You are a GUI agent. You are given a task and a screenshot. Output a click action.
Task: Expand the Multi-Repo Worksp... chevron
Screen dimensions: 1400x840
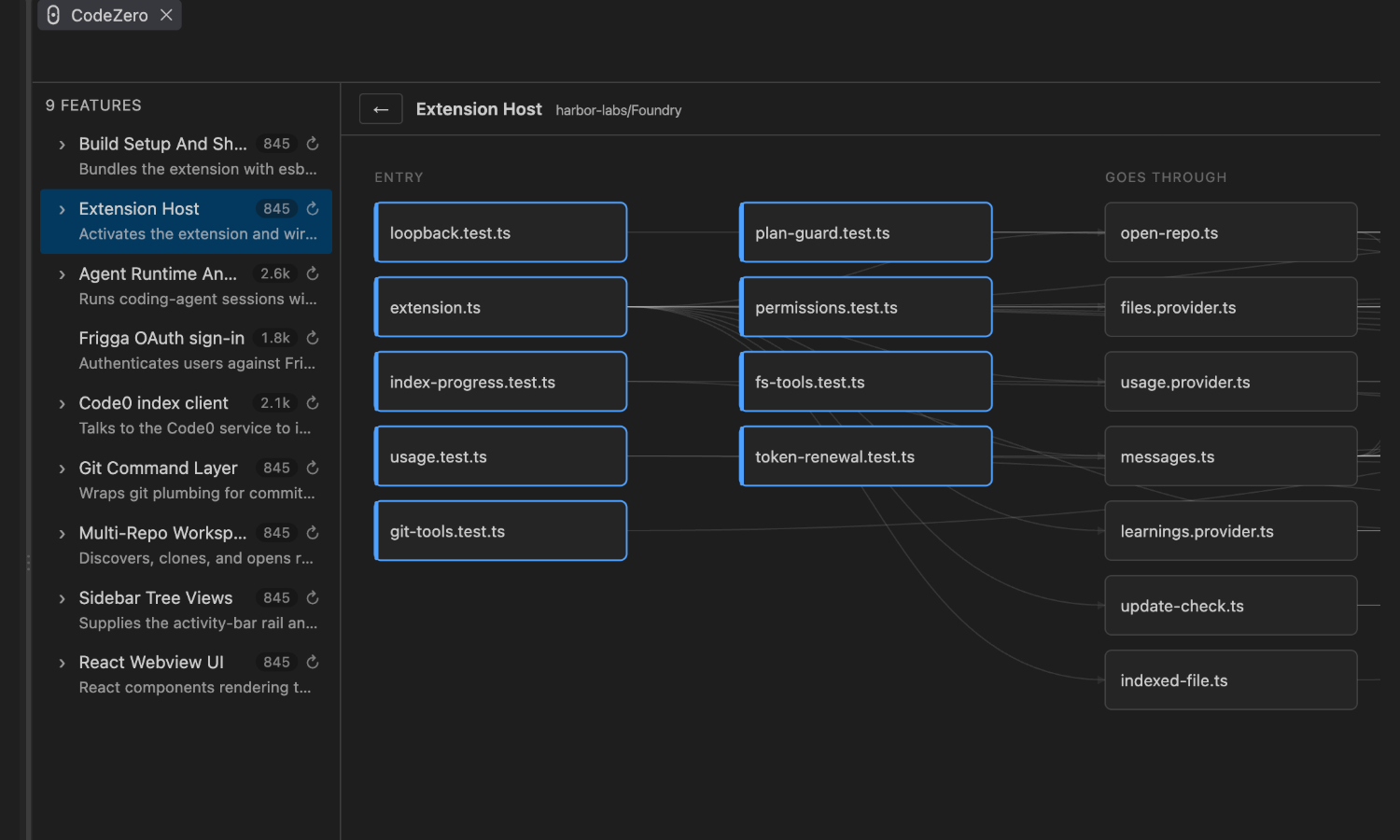coord(62,534)
